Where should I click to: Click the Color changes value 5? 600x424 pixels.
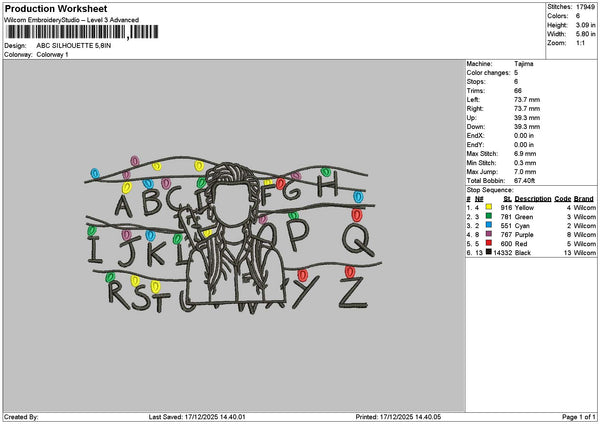tap(516, 73)
